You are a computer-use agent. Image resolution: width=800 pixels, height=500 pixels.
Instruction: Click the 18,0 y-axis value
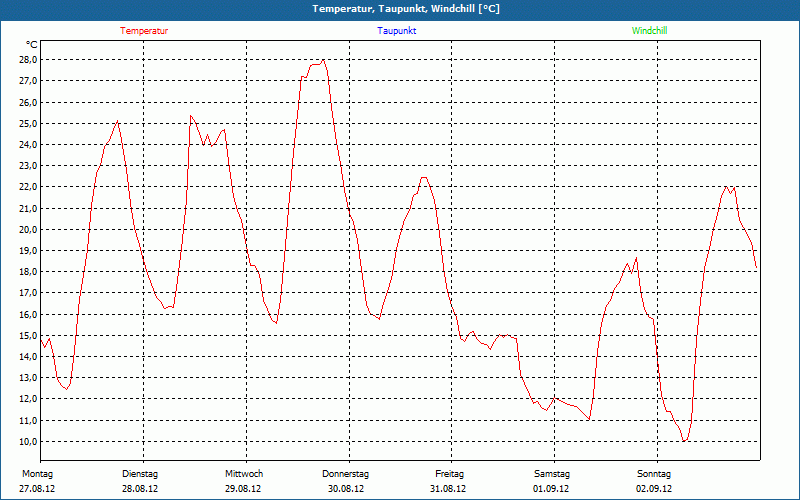29,272
